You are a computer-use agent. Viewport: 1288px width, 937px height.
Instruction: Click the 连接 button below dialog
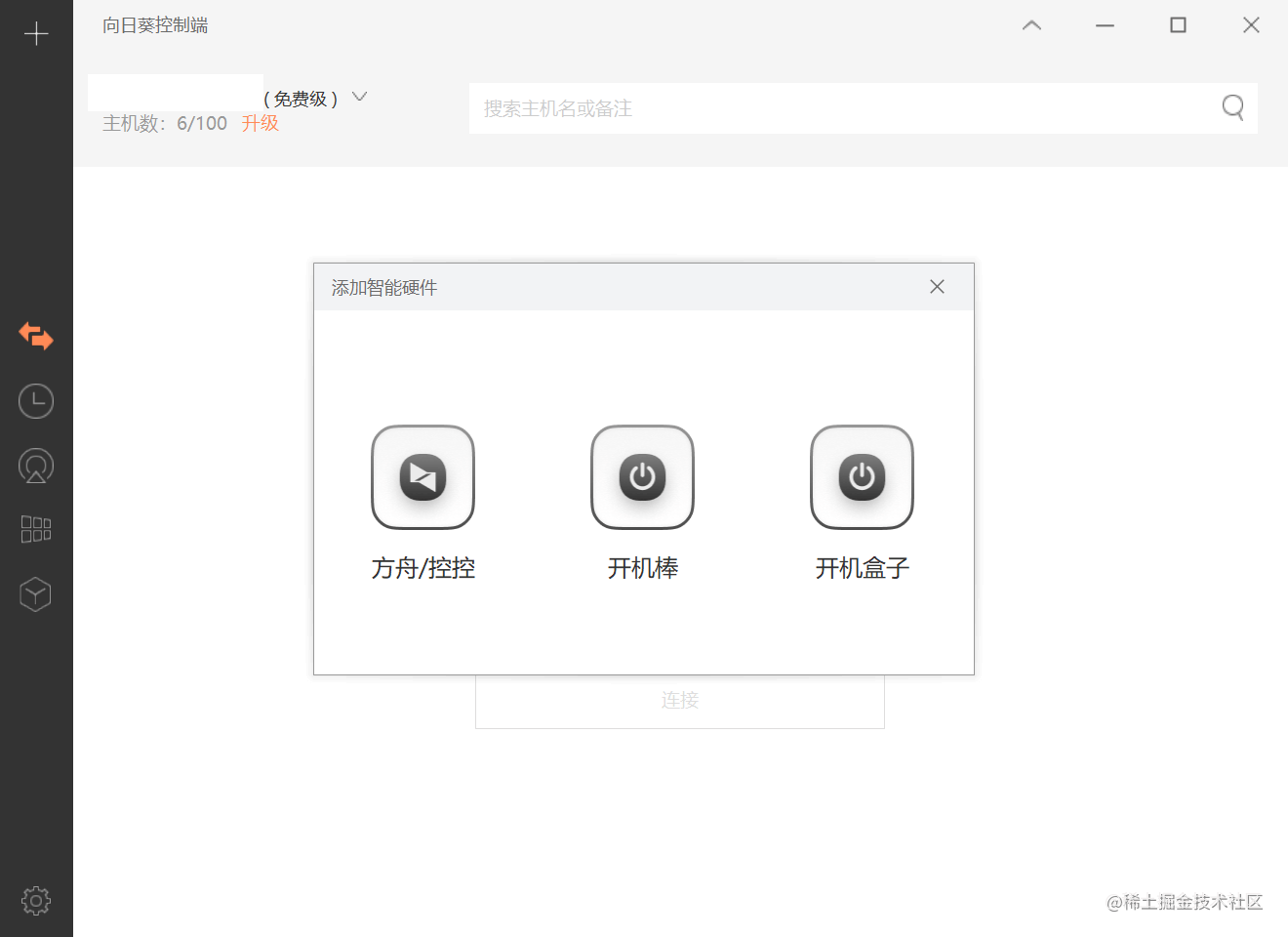(680, 700)
